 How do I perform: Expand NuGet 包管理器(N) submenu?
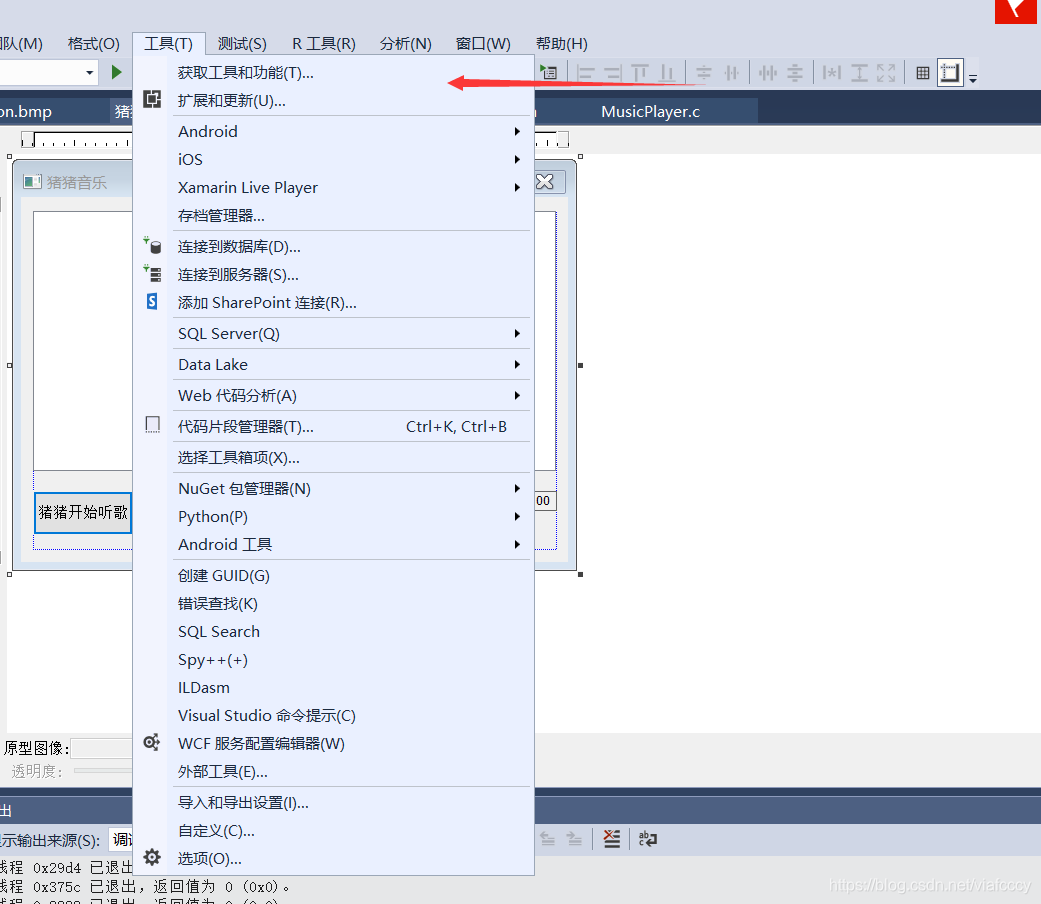[x=517, y=489]
